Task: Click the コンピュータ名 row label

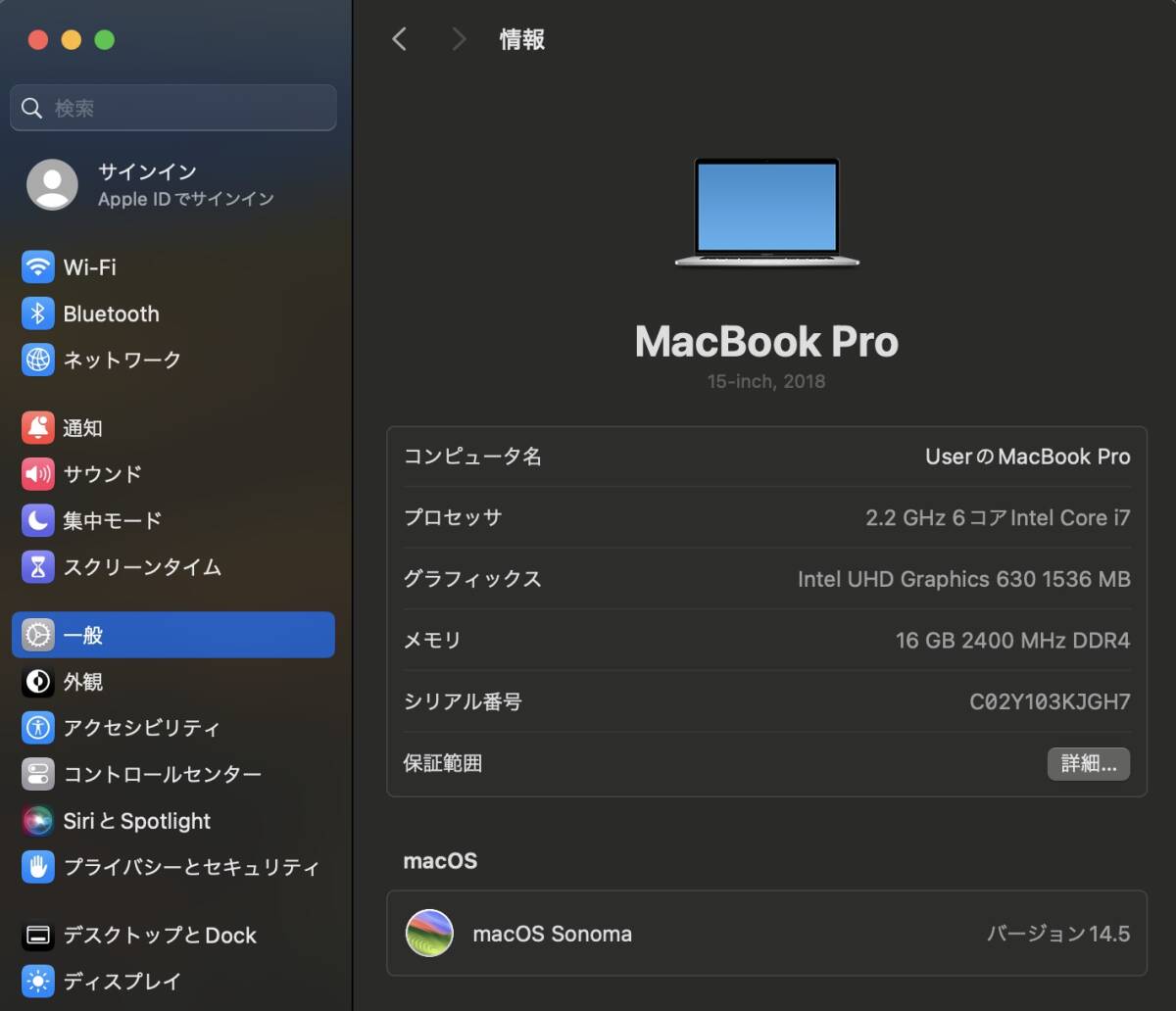Action: pyautogui.click(x=472, y=457)
